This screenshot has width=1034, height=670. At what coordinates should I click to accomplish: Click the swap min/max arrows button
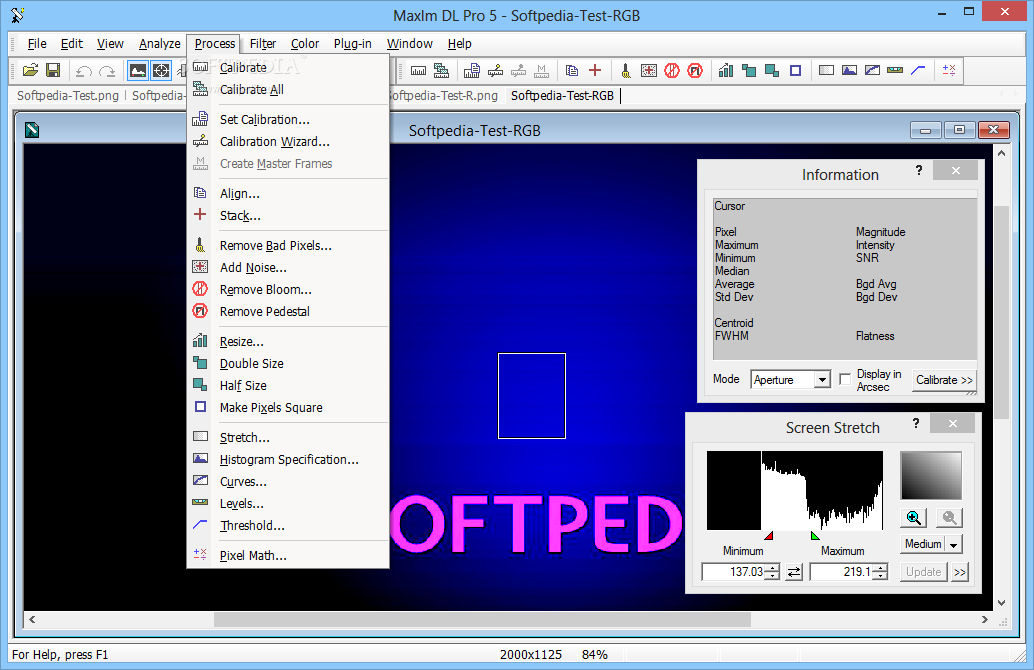coord(794,572)
